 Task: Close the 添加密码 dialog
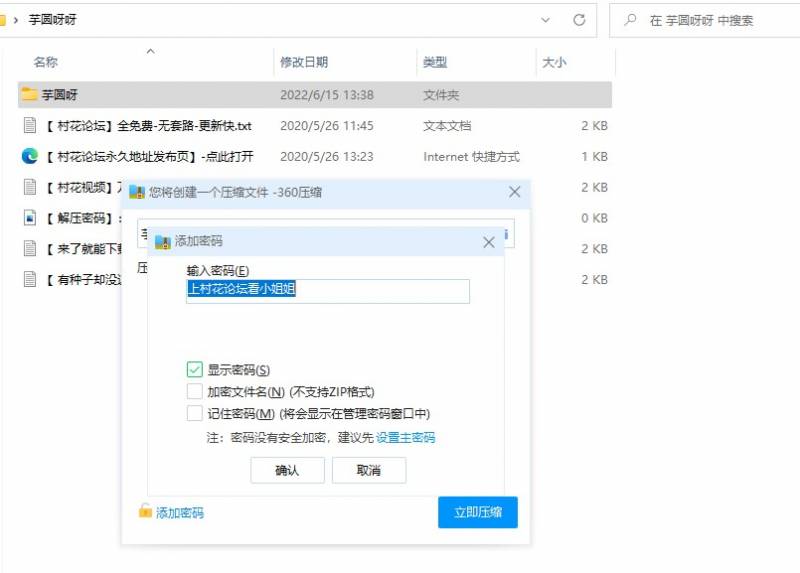tap(489, 242)
